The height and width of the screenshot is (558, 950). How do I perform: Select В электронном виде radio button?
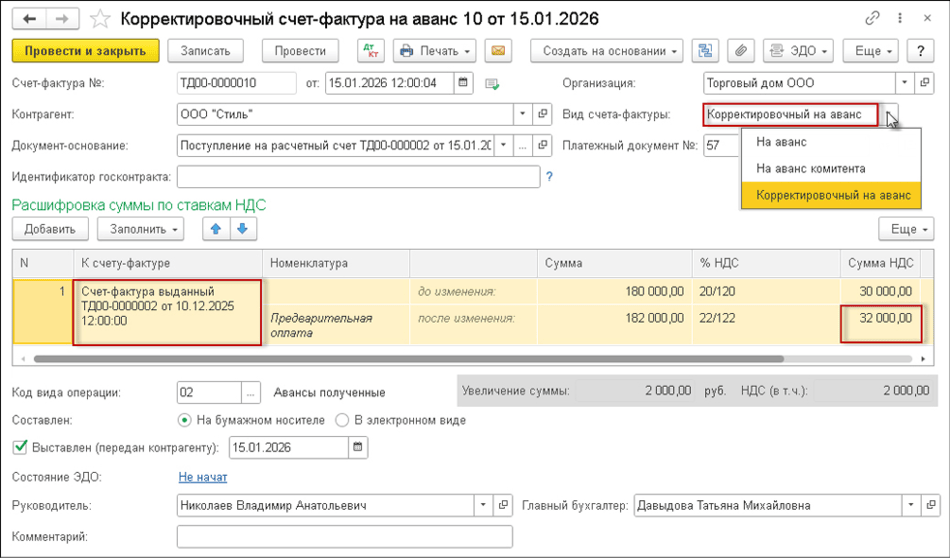coord(342,420)
